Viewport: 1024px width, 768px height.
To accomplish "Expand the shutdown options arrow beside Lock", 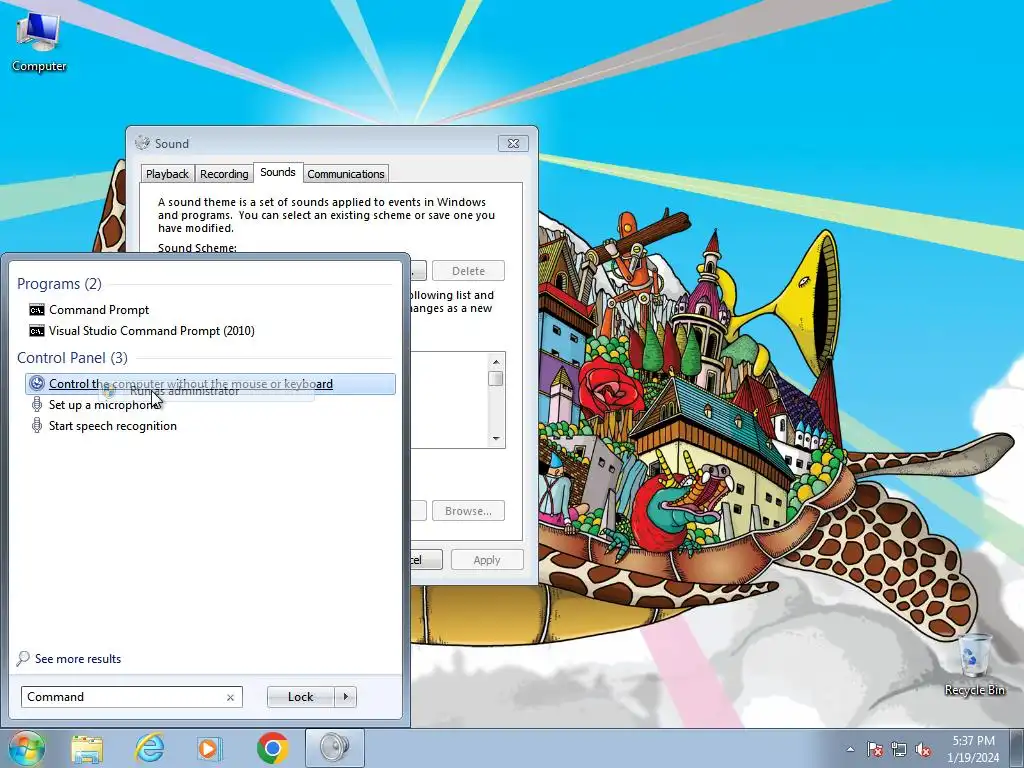I will [345, 697].
